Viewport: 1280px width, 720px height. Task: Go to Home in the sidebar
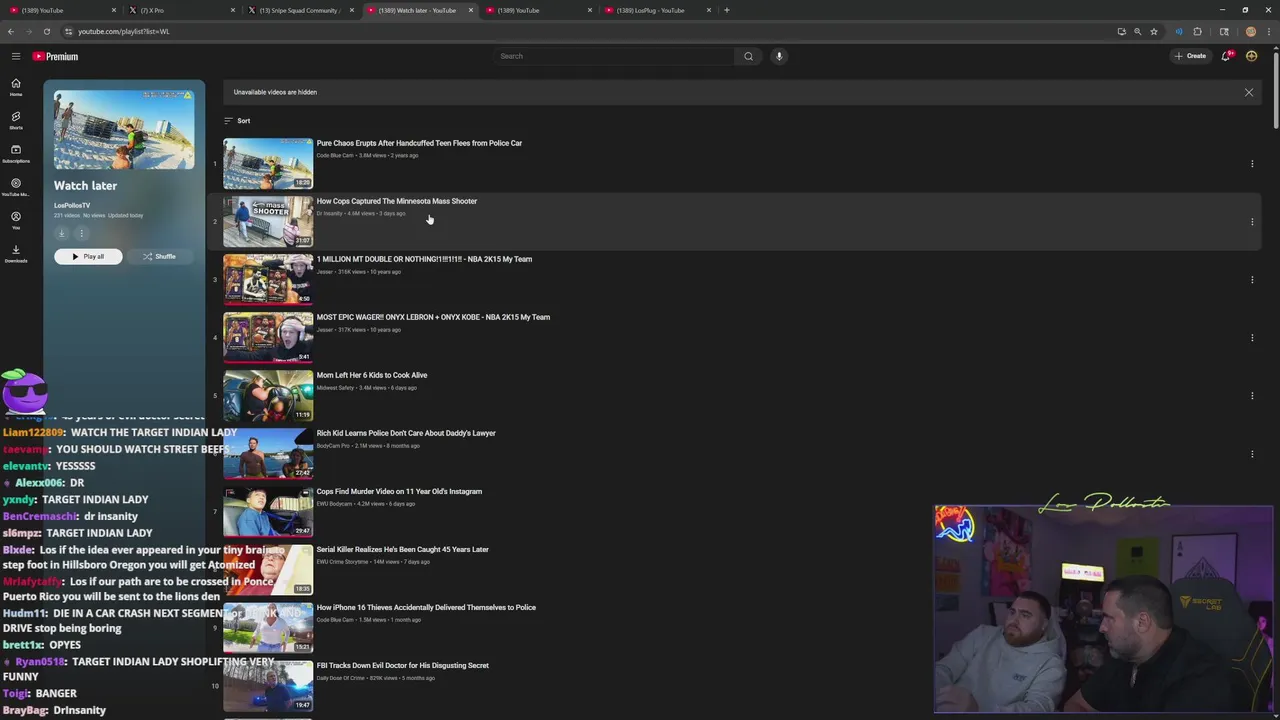point(16,87)
